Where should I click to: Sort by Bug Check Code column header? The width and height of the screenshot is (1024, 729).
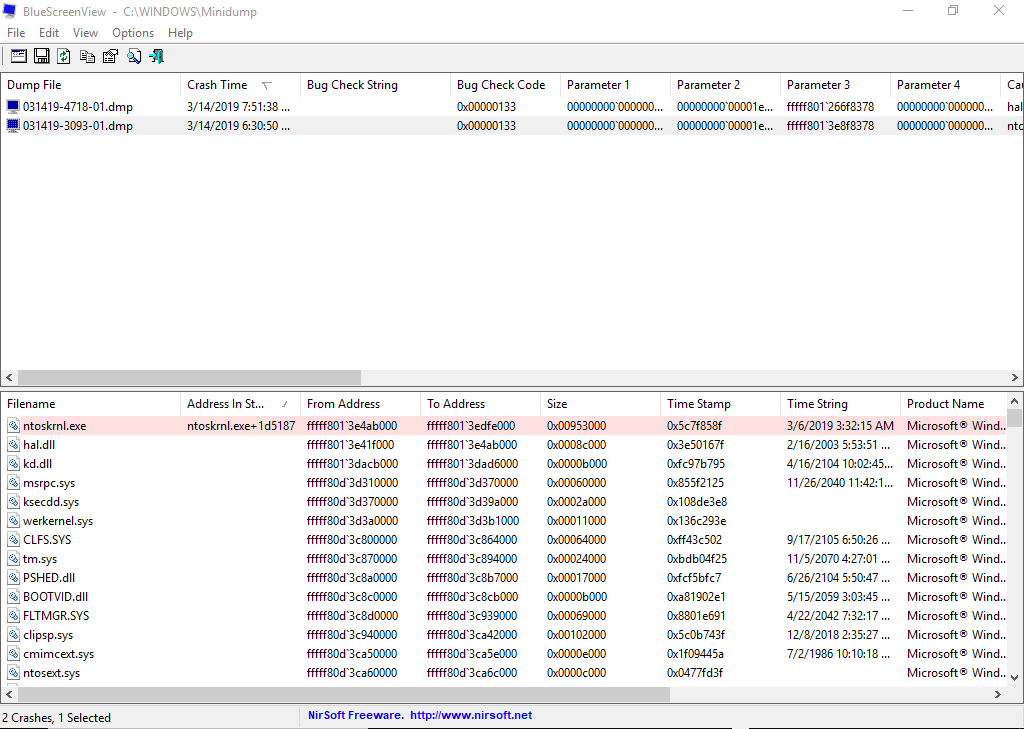point(505,85)
